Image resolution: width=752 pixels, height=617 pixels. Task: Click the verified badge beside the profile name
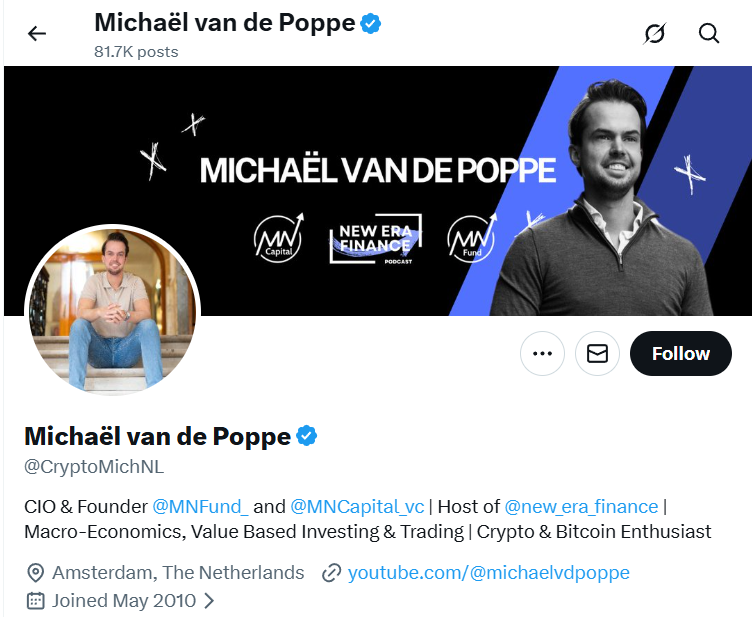point(306,436)
